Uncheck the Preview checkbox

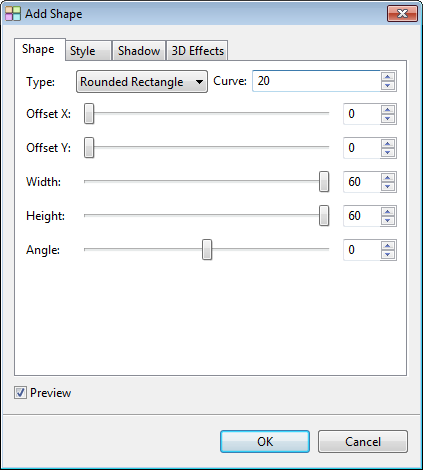[20, 393]
